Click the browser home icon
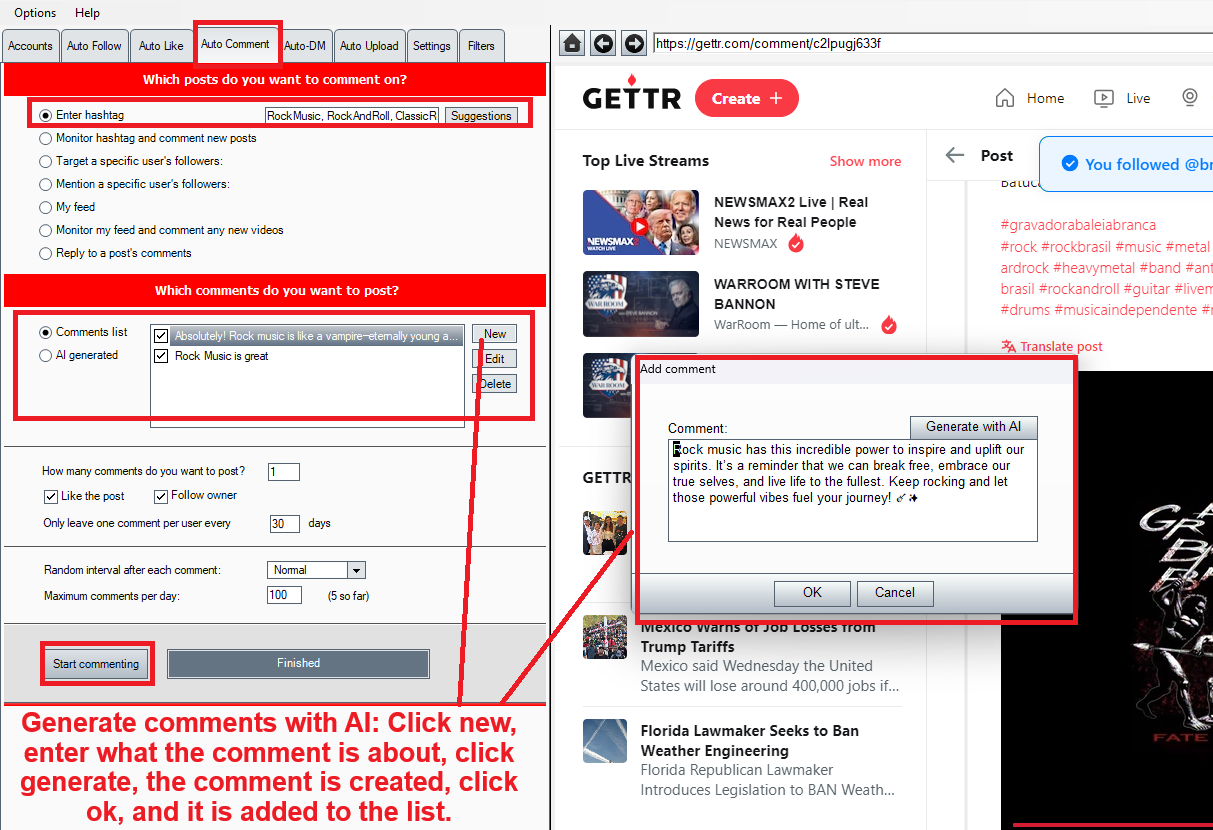This screenshot has height=830, width=1213. (572, 43)
